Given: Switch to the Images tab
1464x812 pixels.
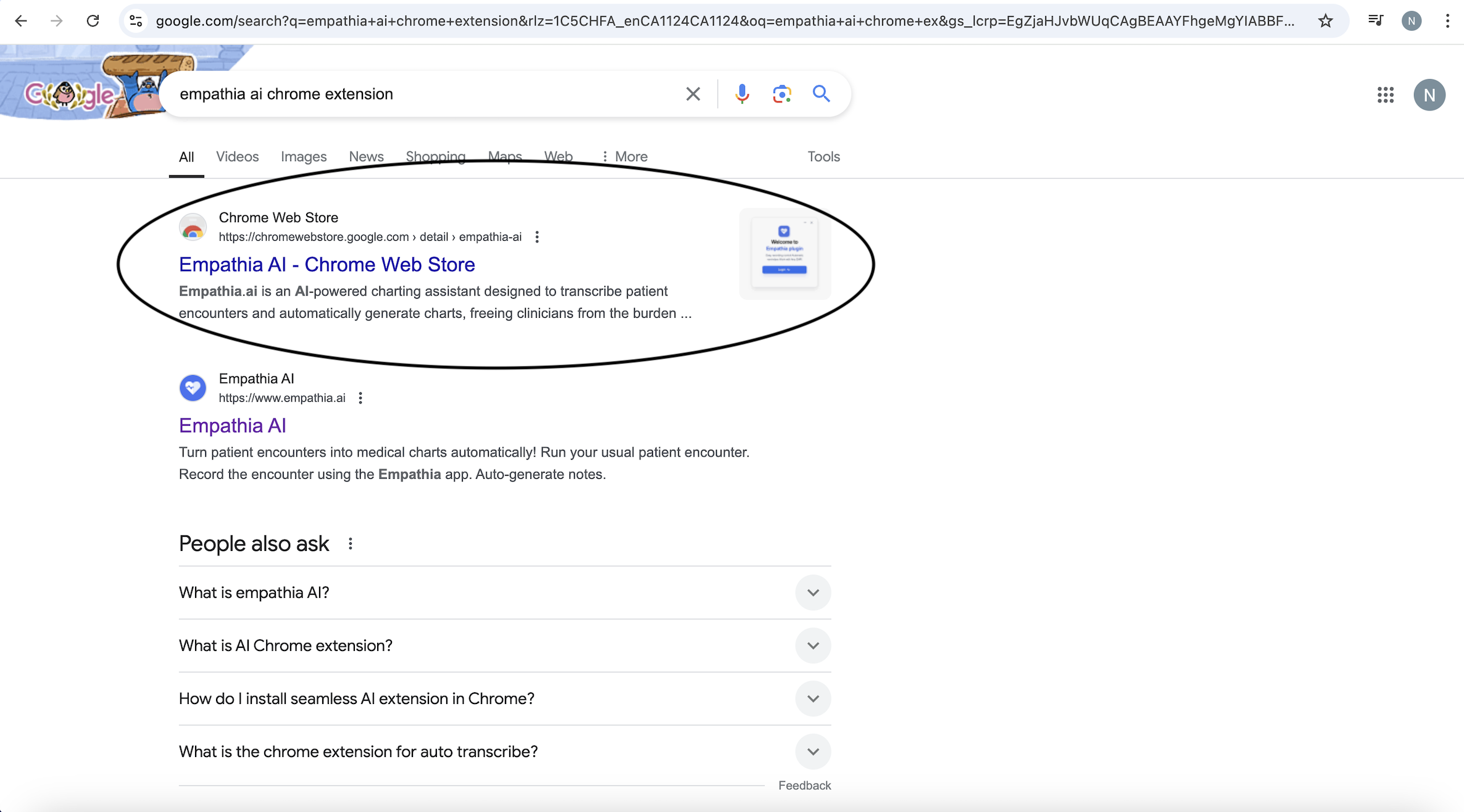Looking at the screenshot, I should 304,157.
